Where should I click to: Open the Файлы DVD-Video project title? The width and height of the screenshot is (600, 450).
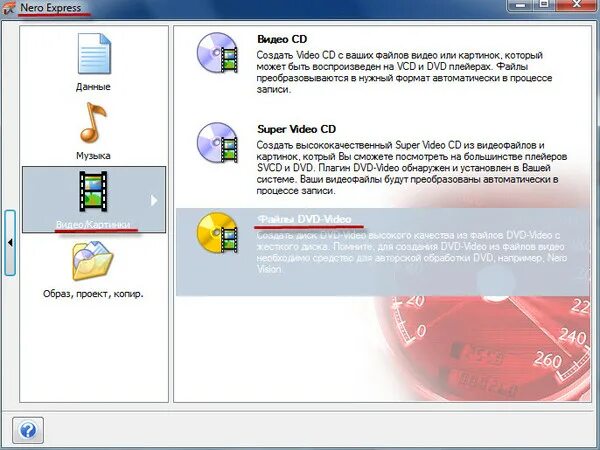304,219
